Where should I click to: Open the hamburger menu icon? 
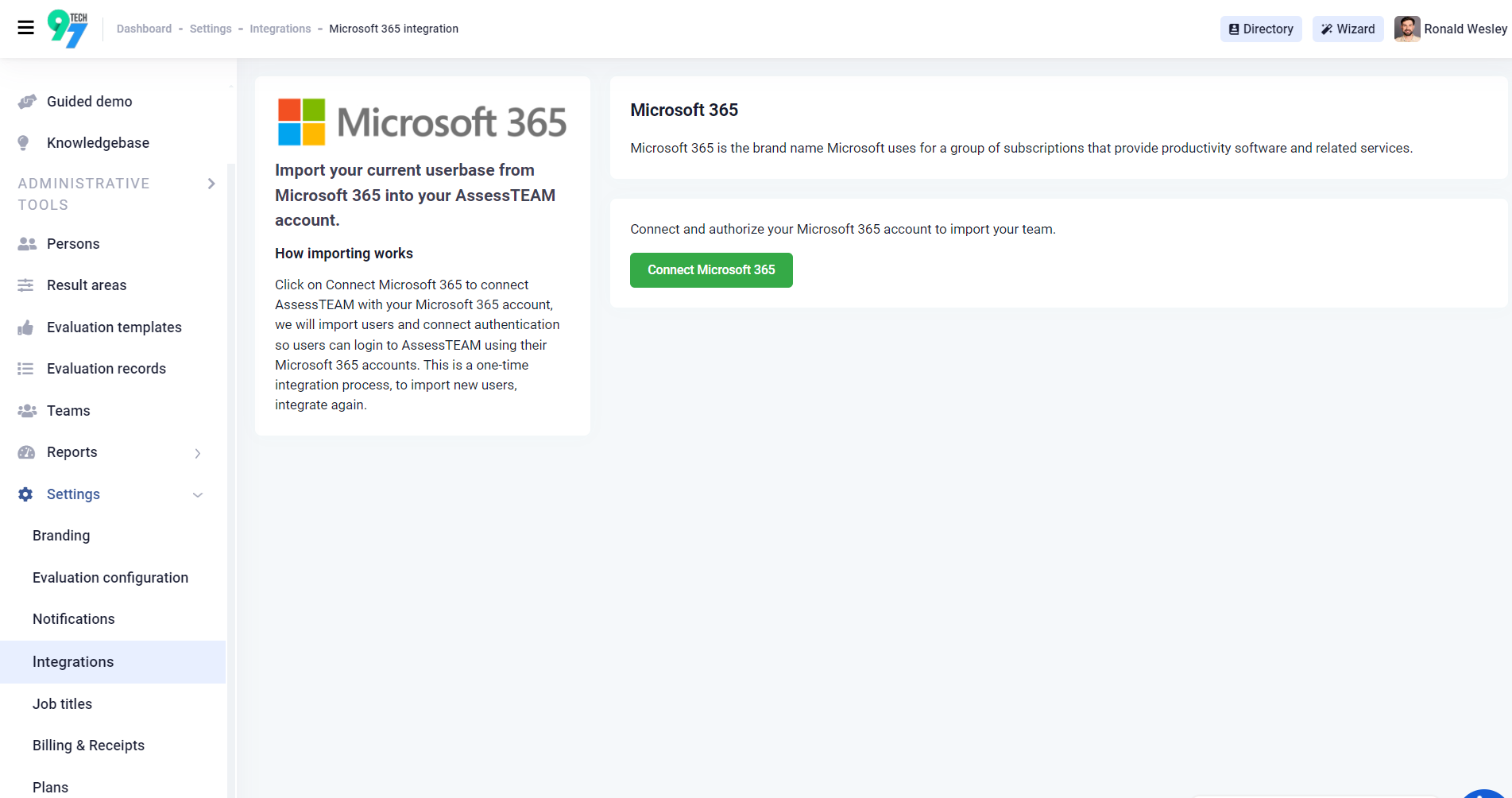[x=25, y=28]
